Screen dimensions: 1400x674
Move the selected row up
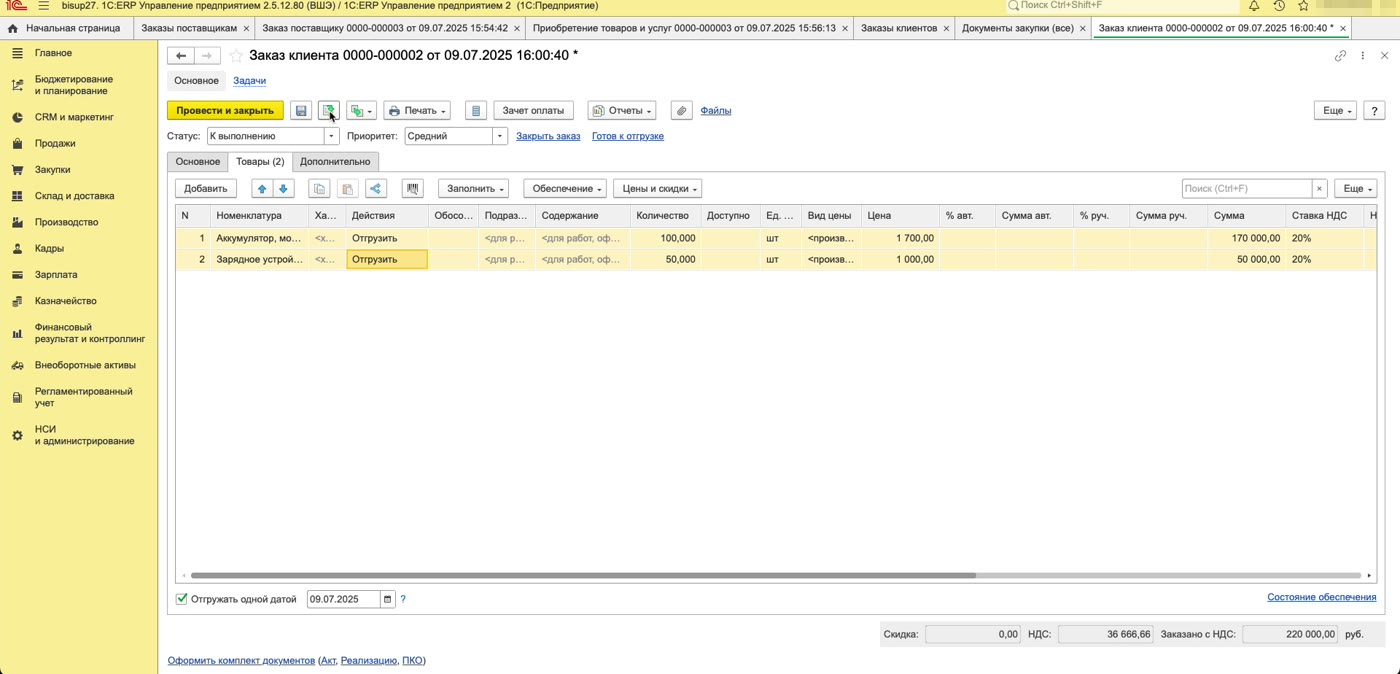click(x=262, y=188)
